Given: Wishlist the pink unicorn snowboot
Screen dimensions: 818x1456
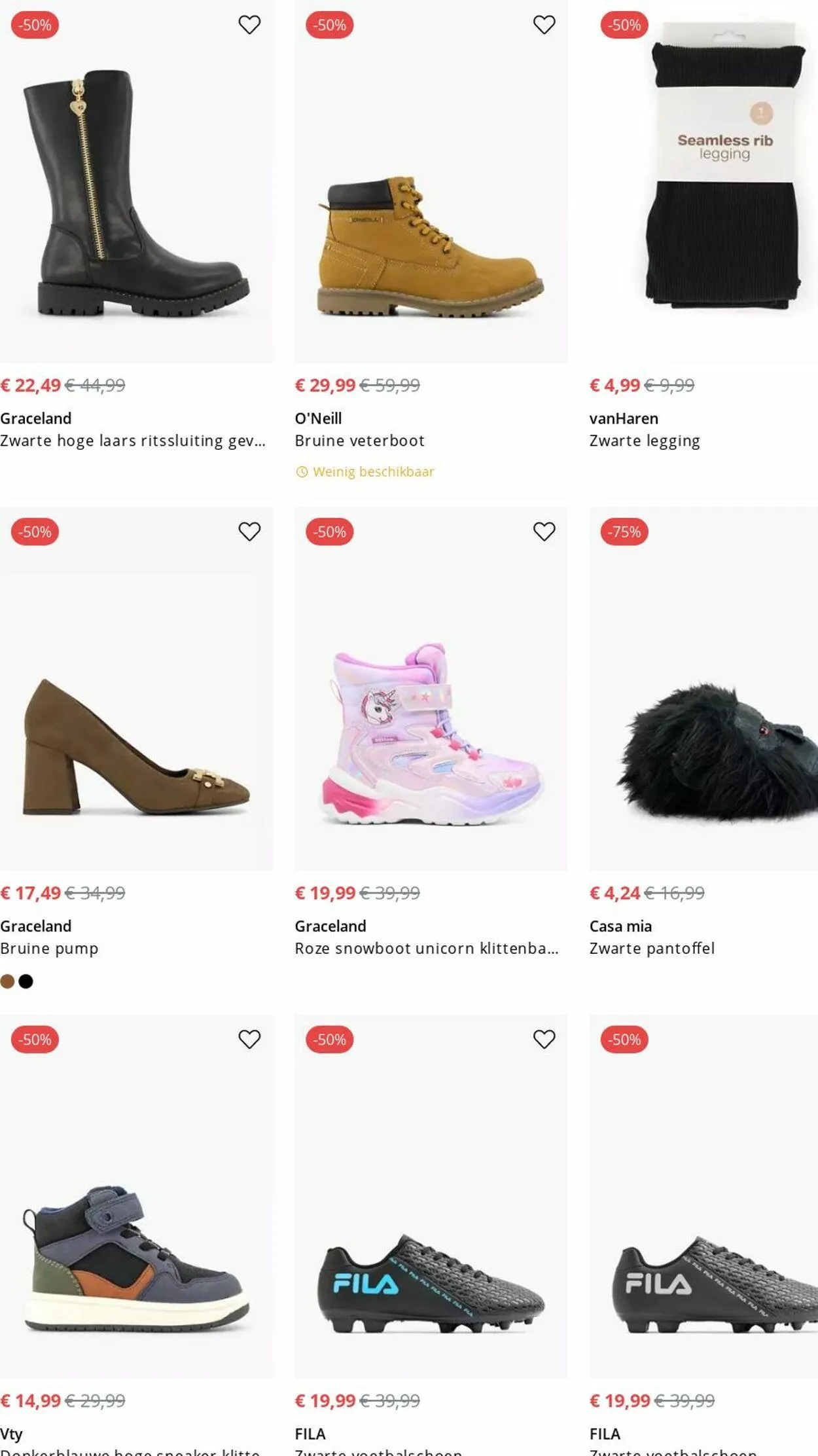Looking at the screenshot, I should point(544,532).
